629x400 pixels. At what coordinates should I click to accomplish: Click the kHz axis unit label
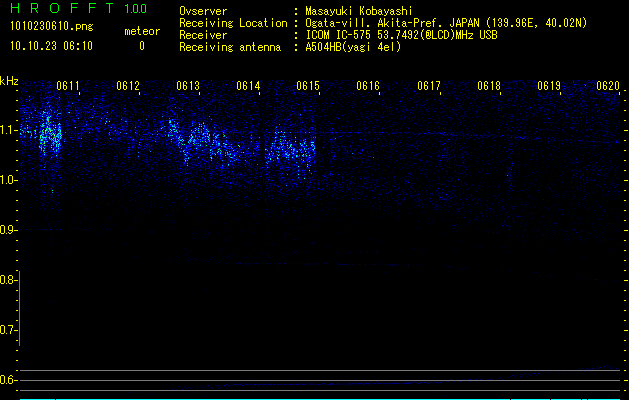coord(9,81)
